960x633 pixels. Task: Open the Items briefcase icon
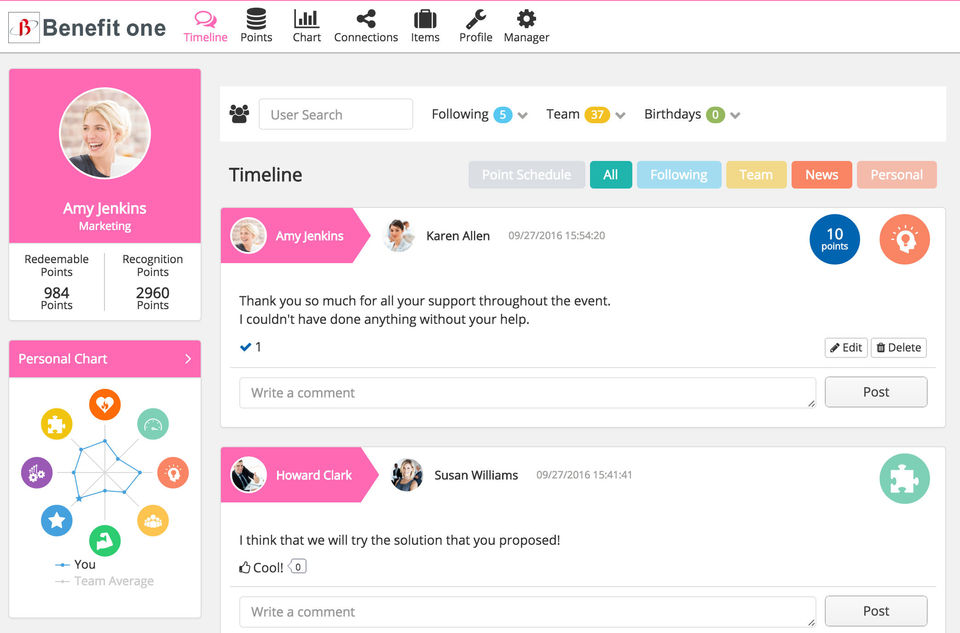click(425, 20)
